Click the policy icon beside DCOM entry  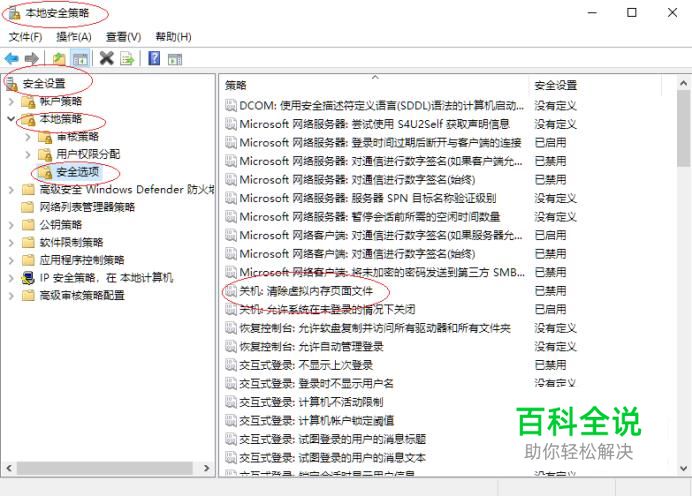pyautogui.click(x=231, y=105)
